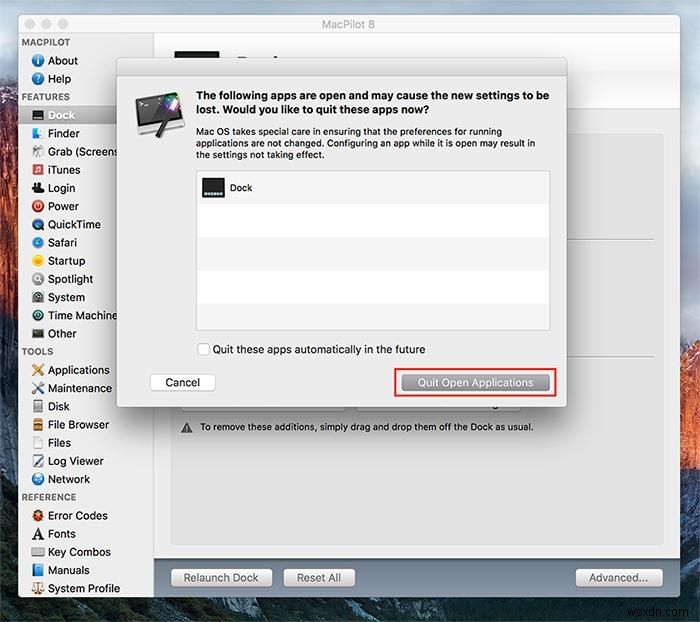The height and width of the screenshot is (622, 700).
Task: Click the Other terminal icon
Action: 38,334
